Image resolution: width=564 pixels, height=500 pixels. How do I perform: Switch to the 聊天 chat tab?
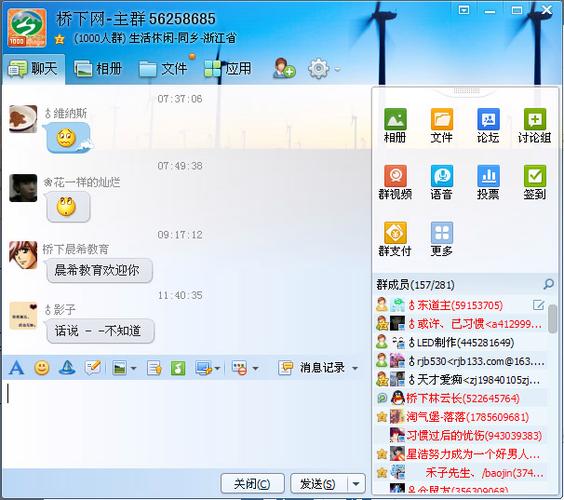(x=33, y=69)
